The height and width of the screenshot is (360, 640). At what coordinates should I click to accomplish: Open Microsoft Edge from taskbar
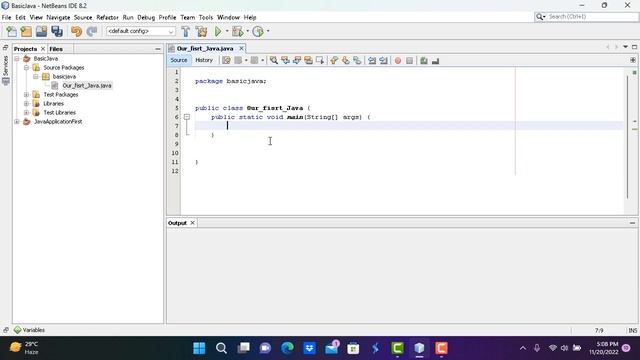click(287, 348)
